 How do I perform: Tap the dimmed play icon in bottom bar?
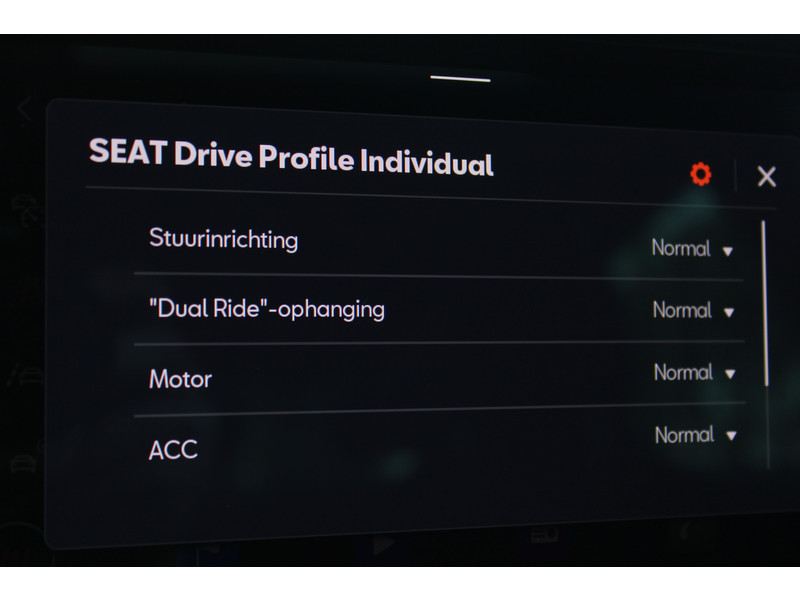click(x=383, y=544)
